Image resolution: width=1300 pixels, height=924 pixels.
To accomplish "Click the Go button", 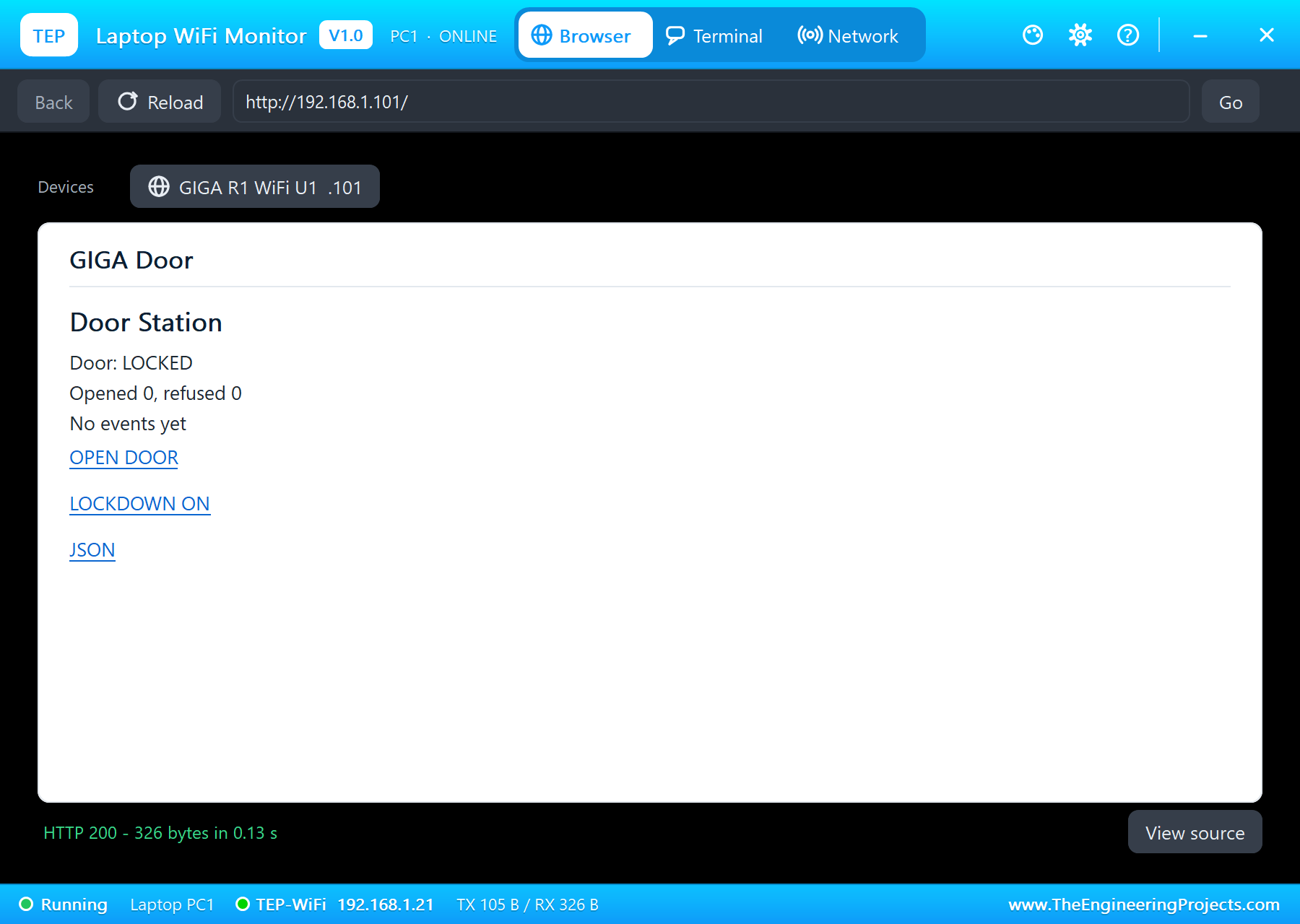I will coord(1231,102).
